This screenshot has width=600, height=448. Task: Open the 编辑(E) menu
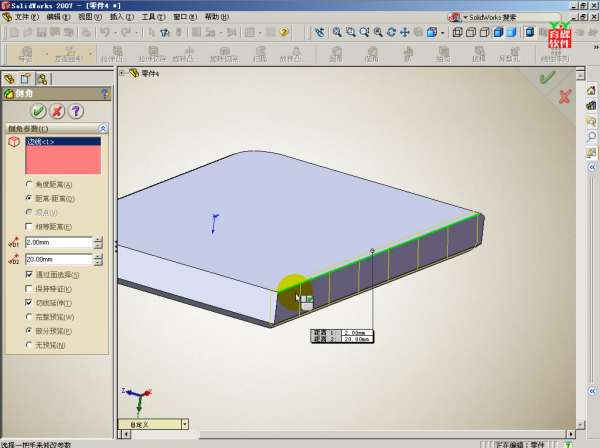pyautogui.click(x=59, y=17)
